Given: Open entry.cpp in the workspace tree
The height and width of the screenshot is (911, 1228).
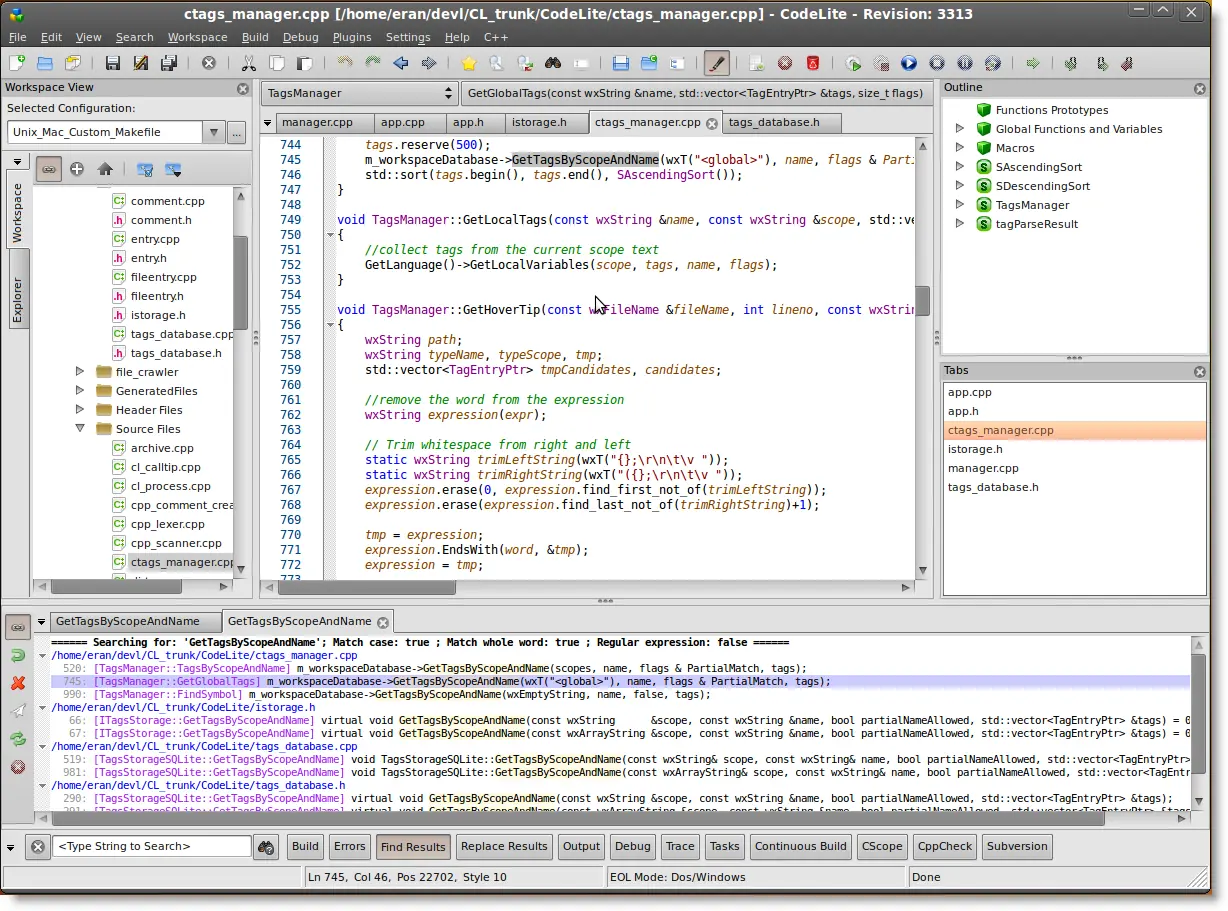Looking at the screenshot, I should pos(155,239).
